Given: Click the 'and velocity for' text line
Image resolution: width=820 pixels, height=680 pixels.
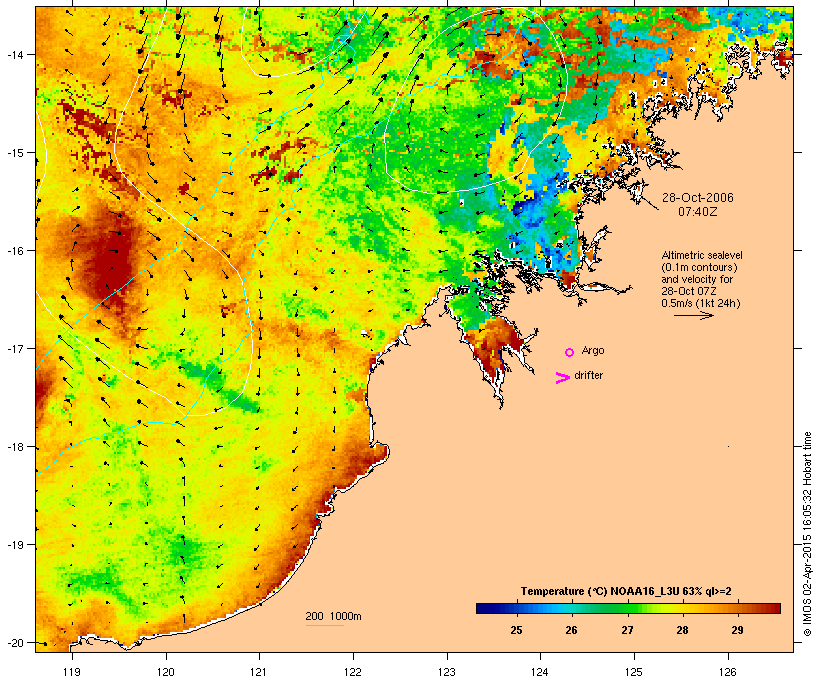Looking at the screenshot, I should click(697, 279).
